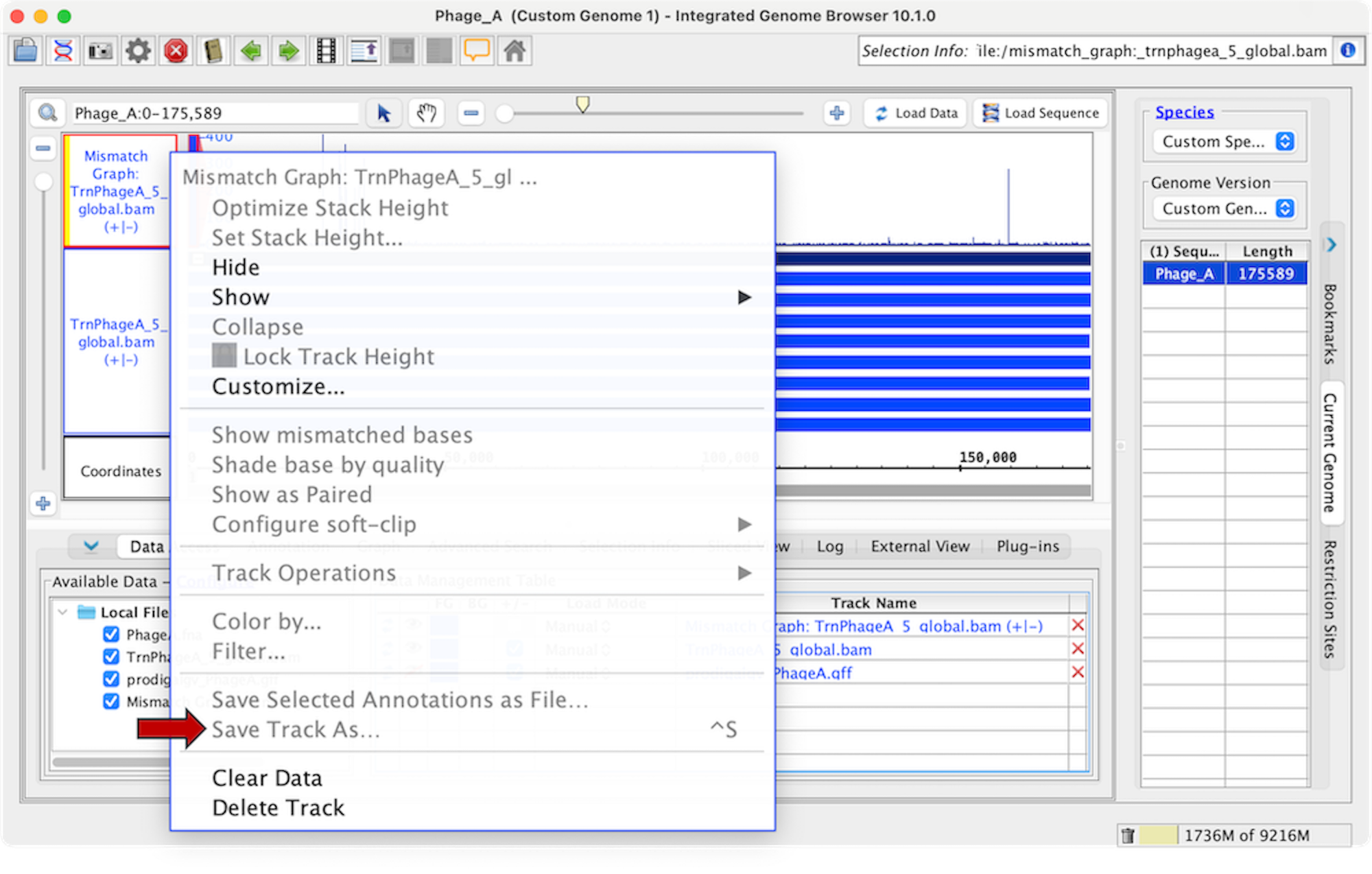Image resolution: width=1372 pixels, height=874 pixels.
Task: Click the Load Sequence button
Action: pos(1041,113)
